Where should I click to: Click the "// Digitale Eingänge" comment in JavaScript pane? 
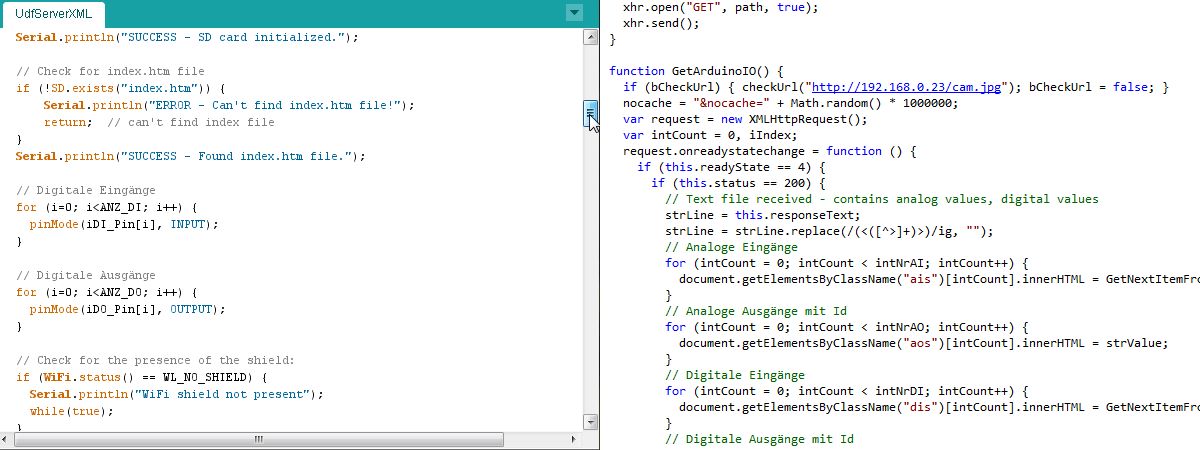tap(734, 375)
